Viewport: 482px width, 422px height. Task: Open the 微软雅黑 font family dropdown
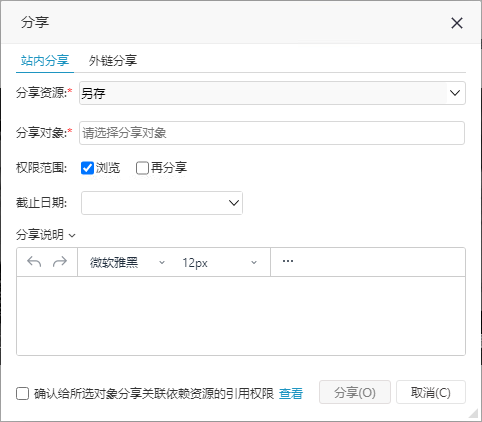tap(127, 263)
